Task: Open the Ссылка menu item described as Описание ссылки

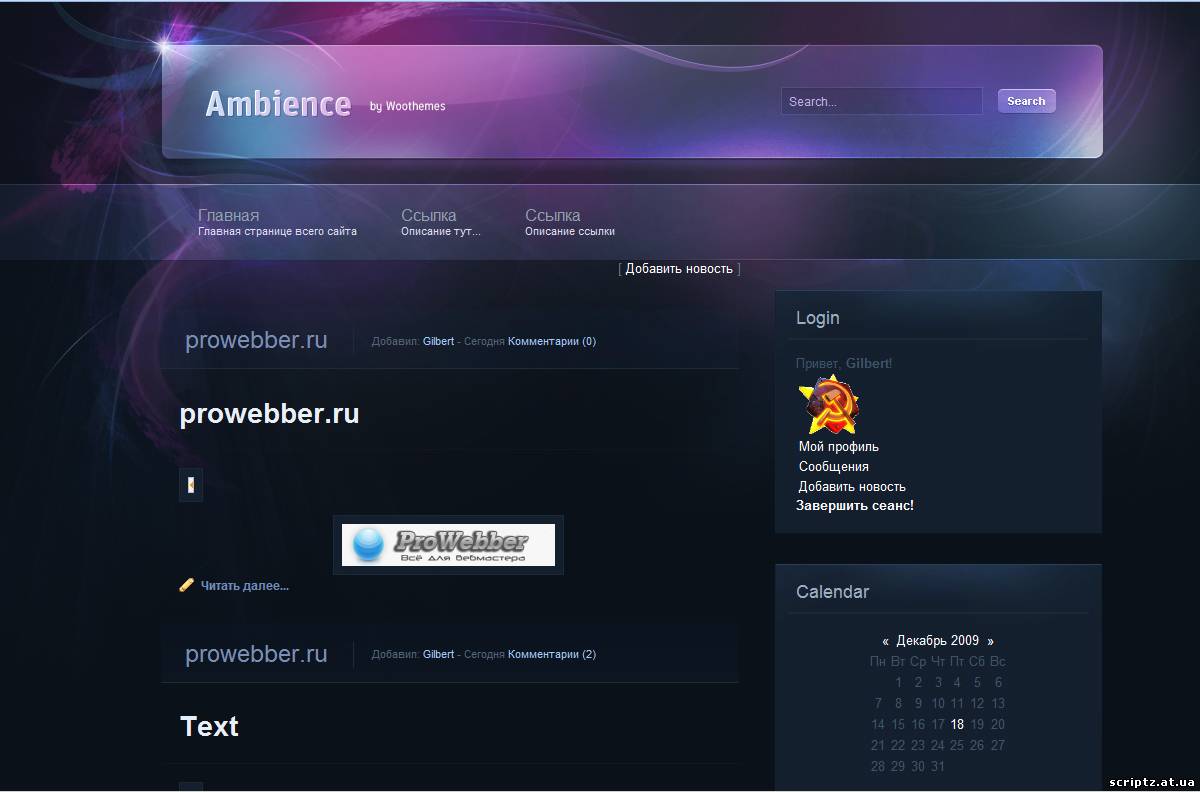Action: click(x=552, y=215)
